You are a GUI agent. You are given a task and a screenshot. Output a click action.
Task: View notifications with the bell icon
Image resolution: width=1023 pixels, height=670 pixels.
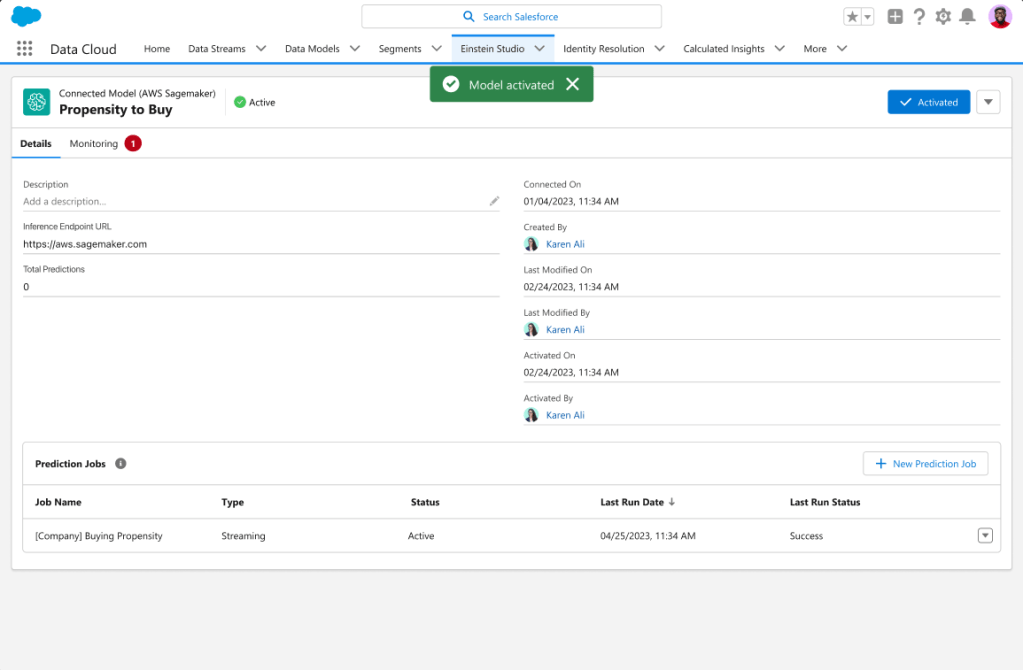click(965, 15)
